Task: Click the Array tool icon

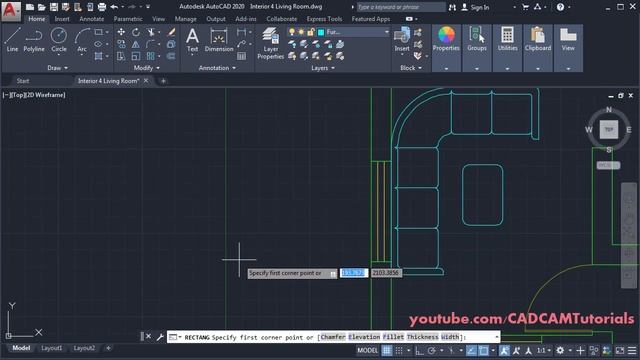Action: (x=151, y=56)
